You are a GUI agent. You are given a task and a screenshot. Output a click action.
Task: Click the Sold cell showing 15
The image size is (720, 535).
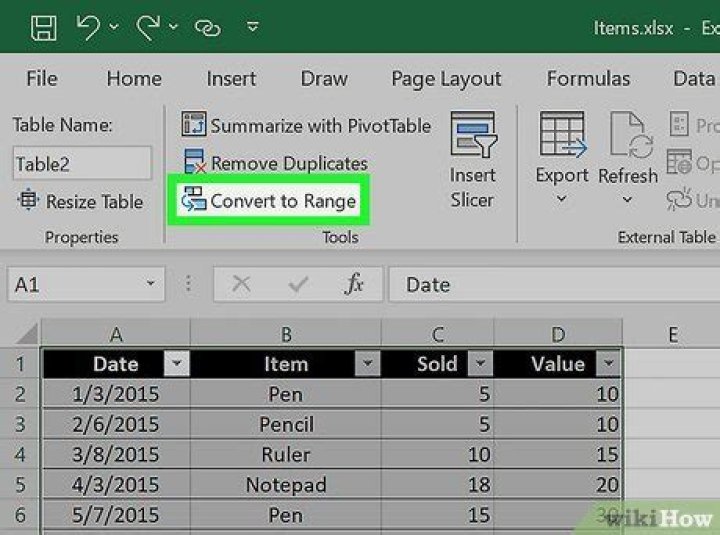(x=438, y=515)
